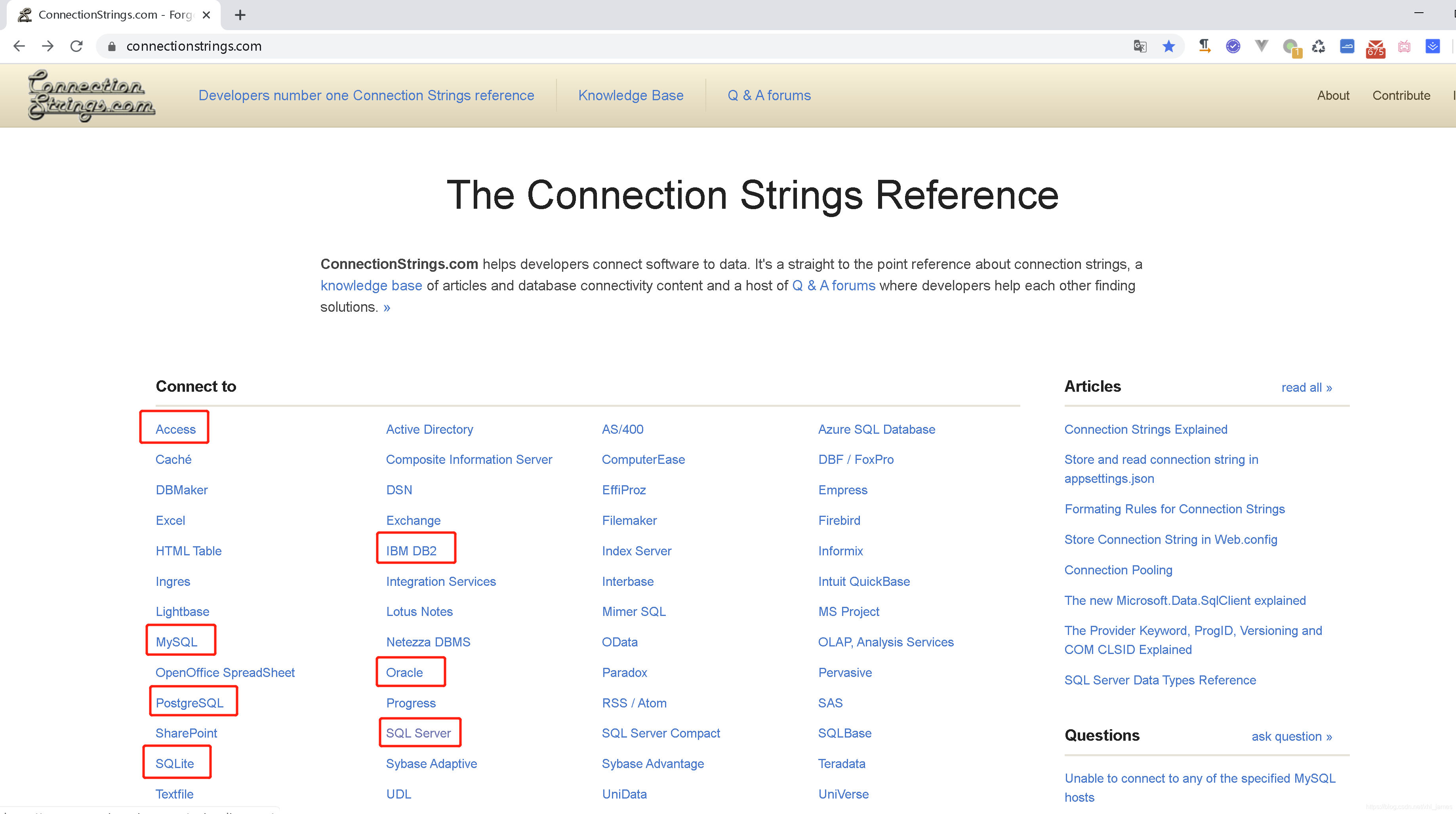Viewport: 1456px width, 814px height.
Task: Open Articles read all » link
Action: coord(1306,387)
